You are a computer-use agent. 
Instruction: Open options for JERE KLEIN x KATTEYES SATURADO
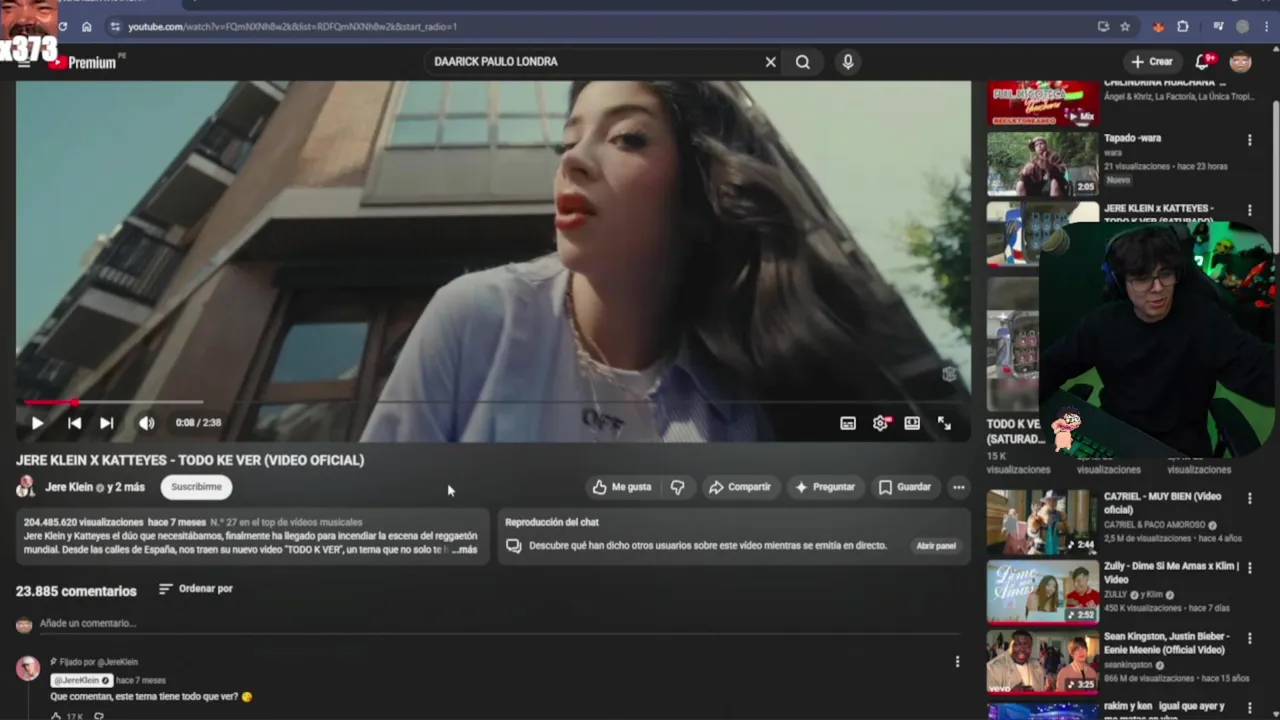[1249, 210]
